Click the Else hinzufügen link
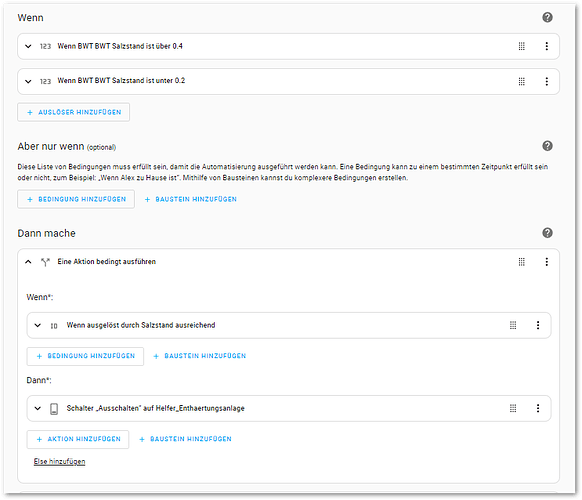This screenshot has width=582, height=500. (59, 461)
